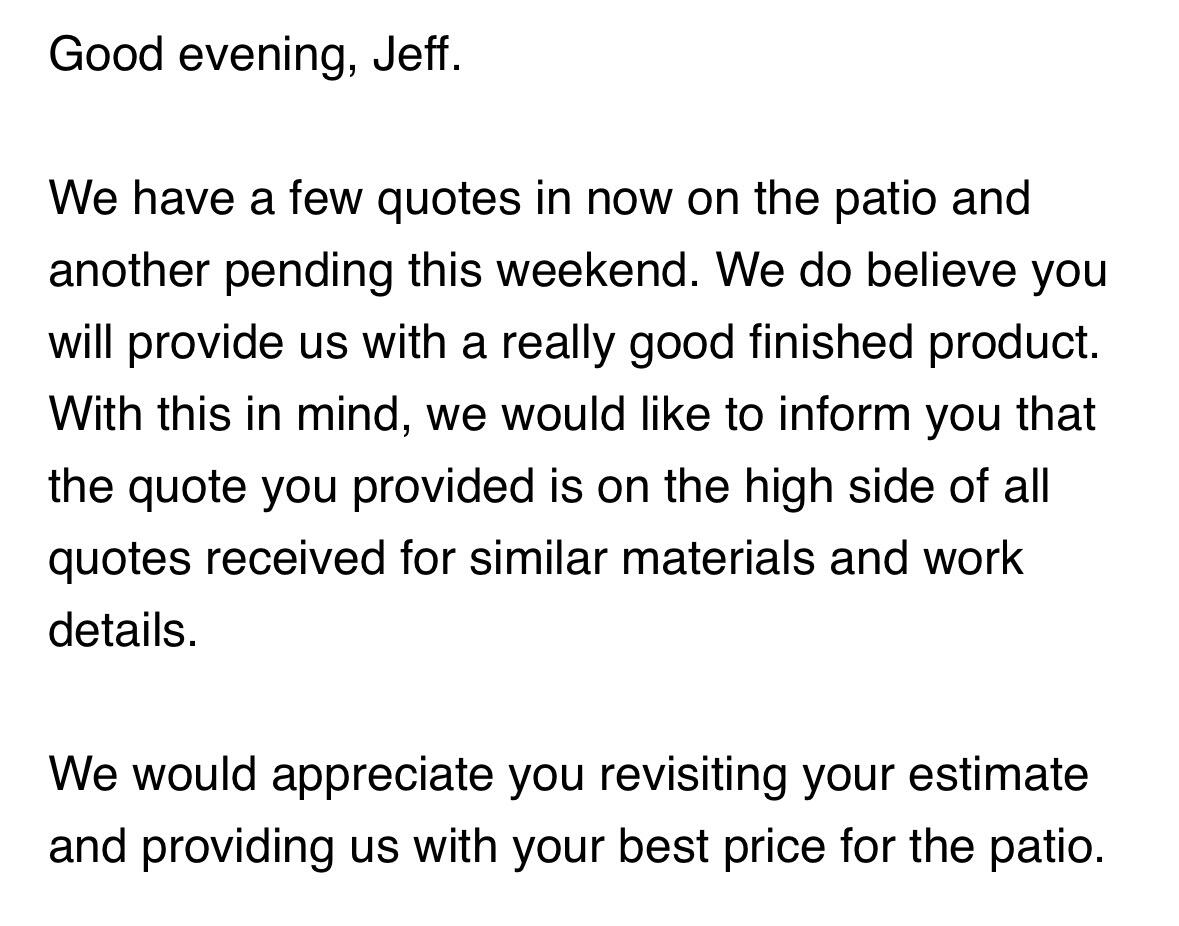Click the words "We do believe you"
Screen dimensions: 1179x926
click(x=911, y=272)
